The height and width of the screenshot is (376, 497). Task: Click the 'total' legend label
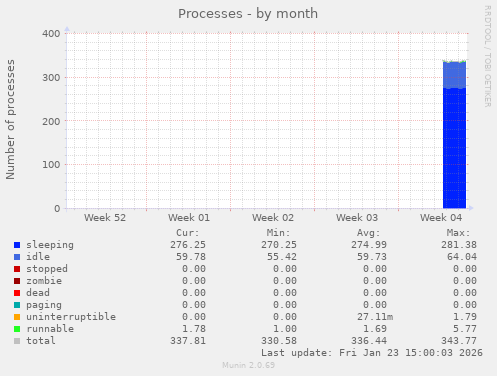tap(41, 341)
